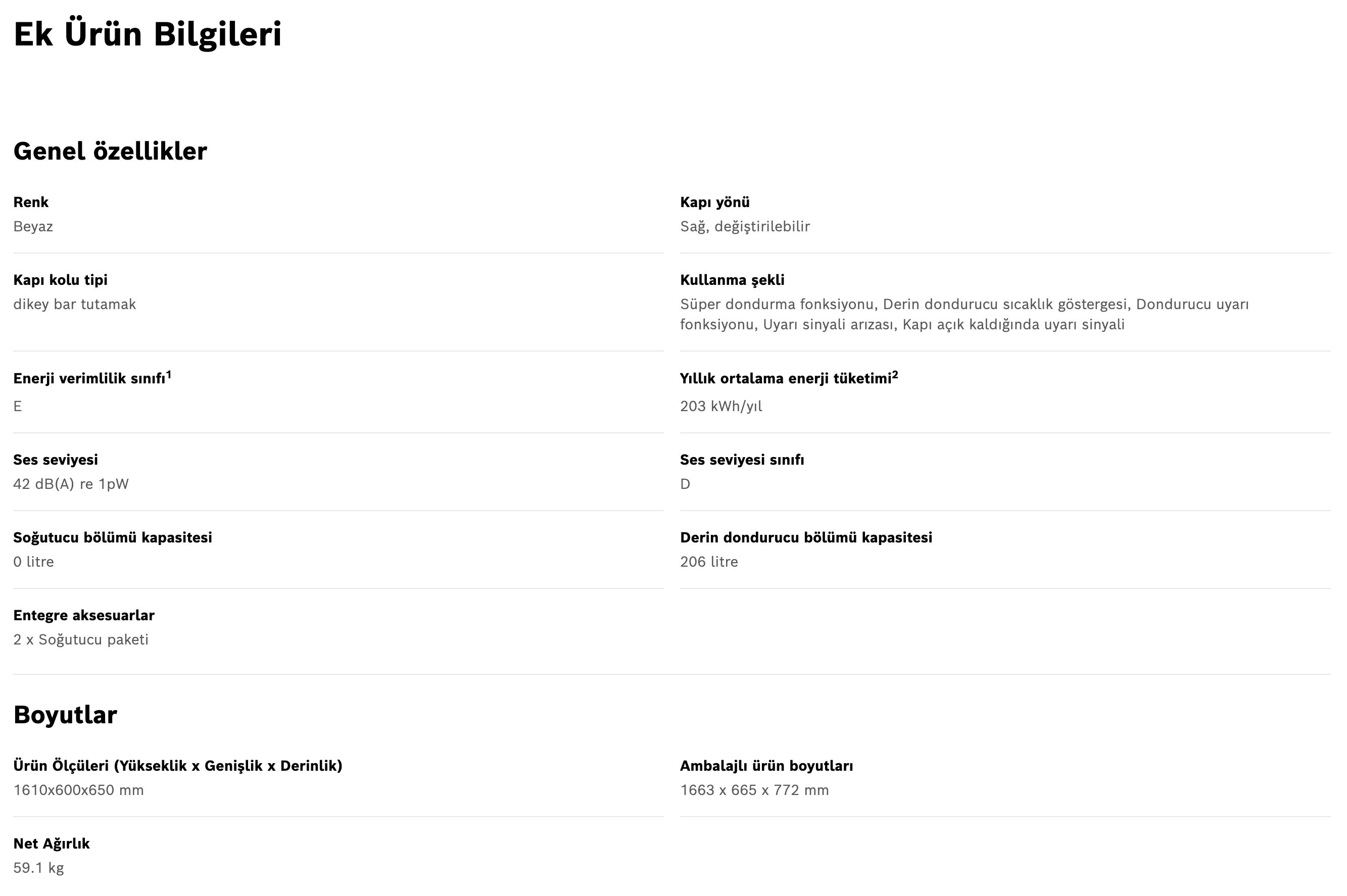Click the Kullanma şekli description text

964,314
